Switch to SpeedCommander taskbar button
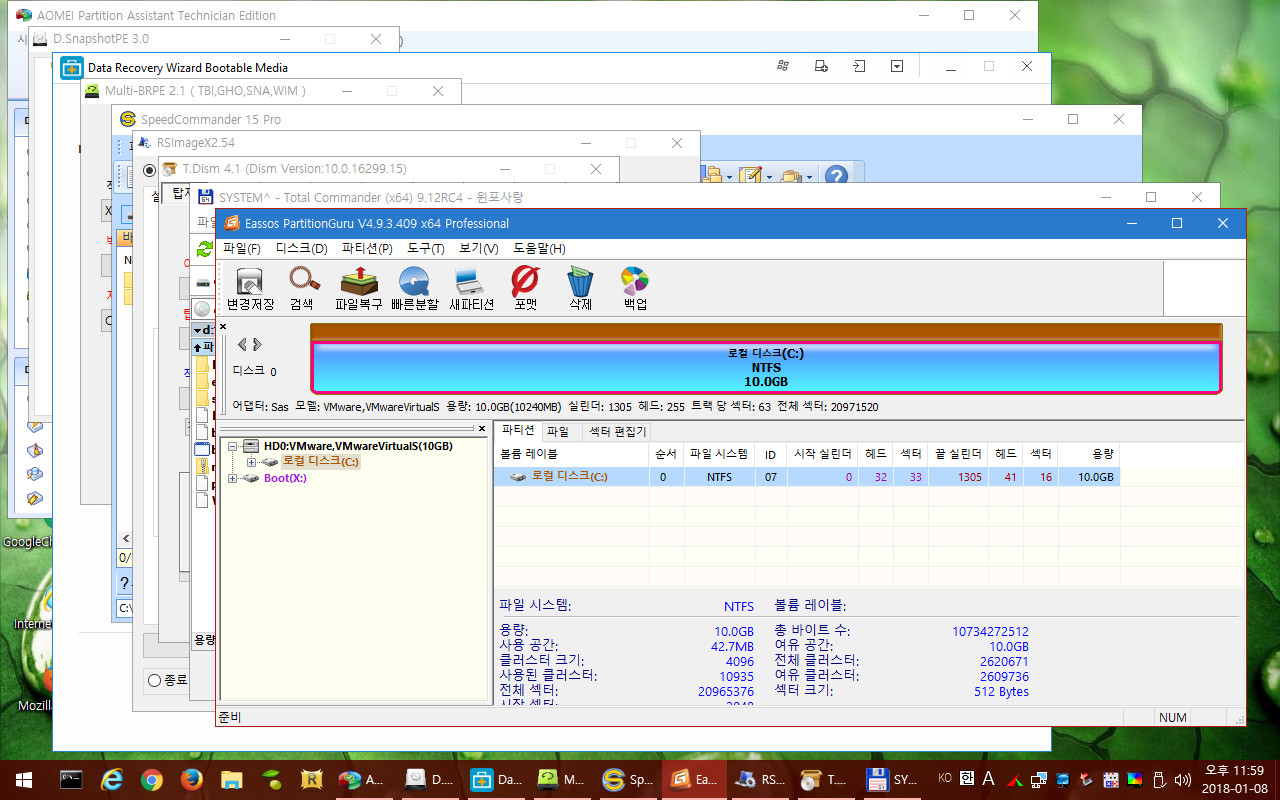 click(626, 780)
